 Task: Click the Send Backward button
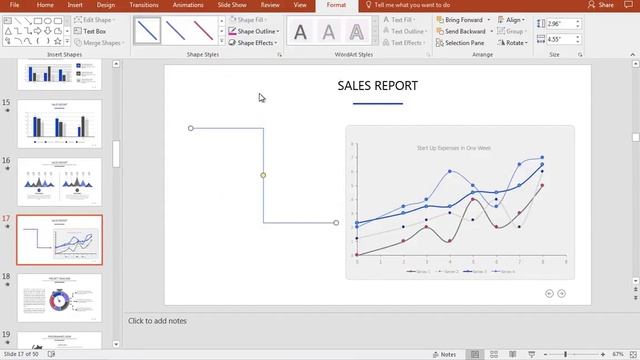click(461, 31)
